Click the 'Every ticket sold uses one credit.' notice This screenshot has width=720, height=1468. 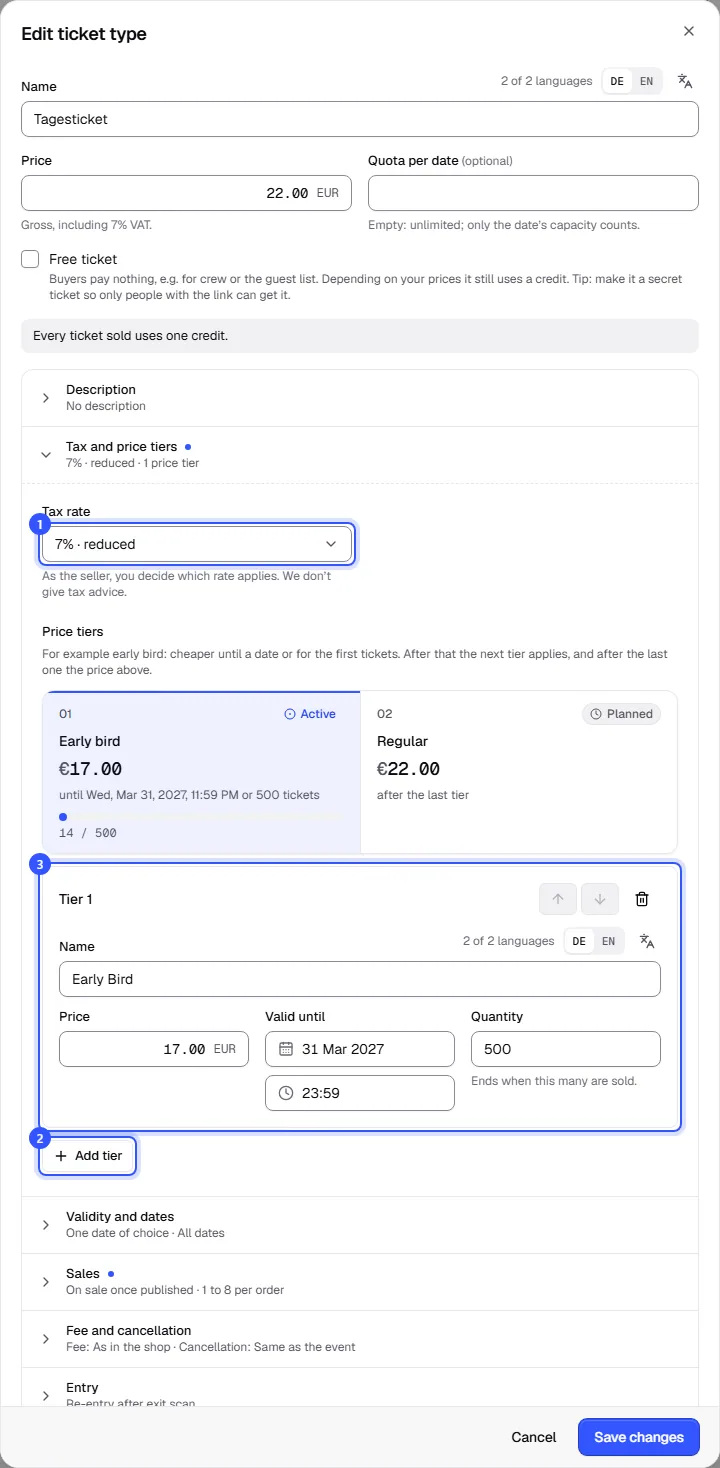(x=360, y=336)
